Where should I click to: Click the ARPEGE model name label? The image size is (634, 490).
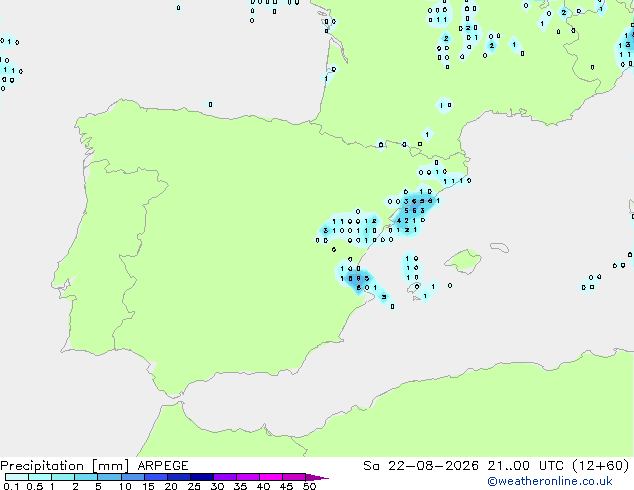click(x=163, y=466)
